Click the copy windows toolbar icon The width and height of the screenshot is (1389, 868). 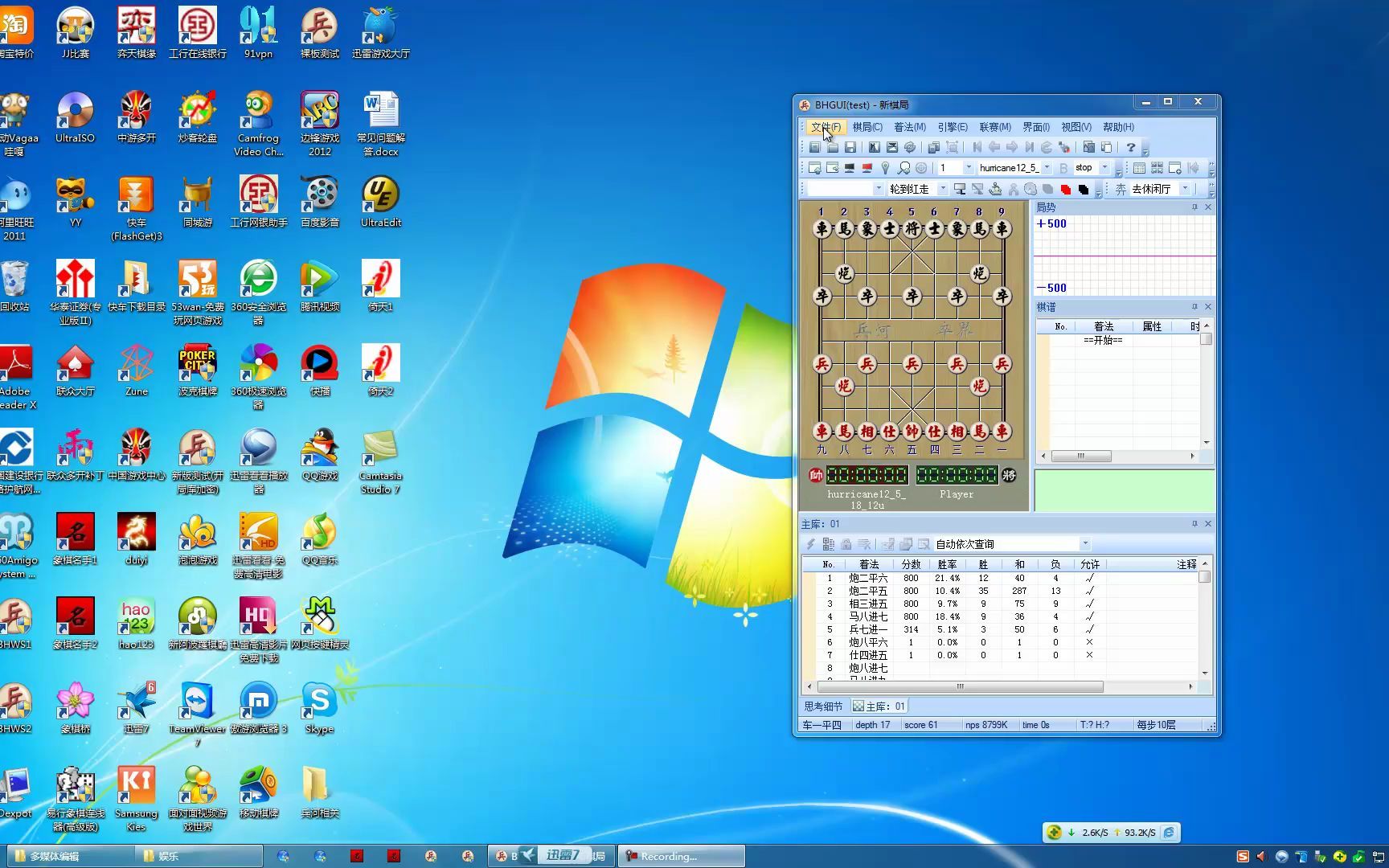[x=934, y=147]
